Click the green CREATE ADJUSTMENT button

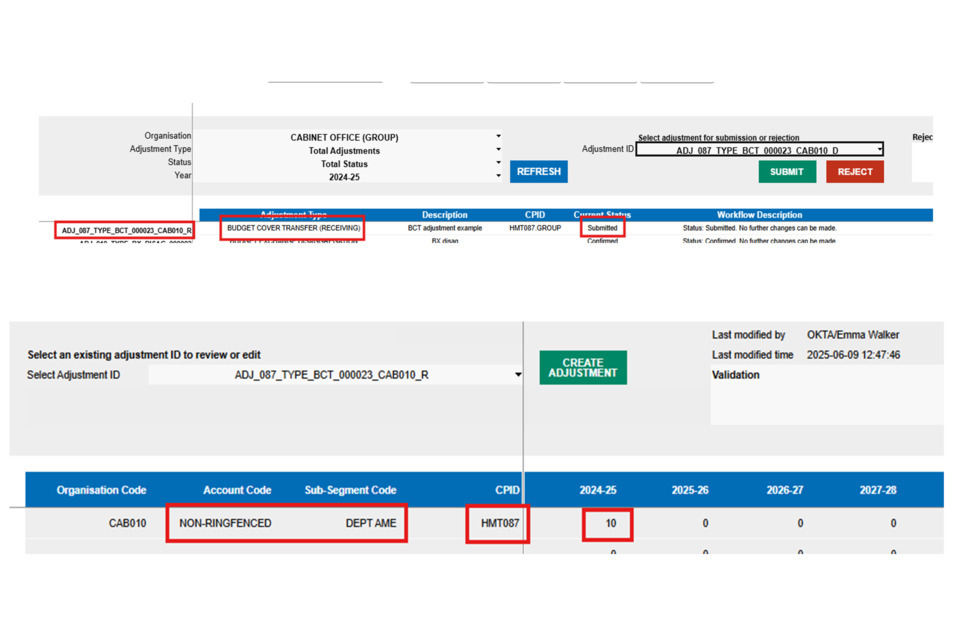(583, 368)
